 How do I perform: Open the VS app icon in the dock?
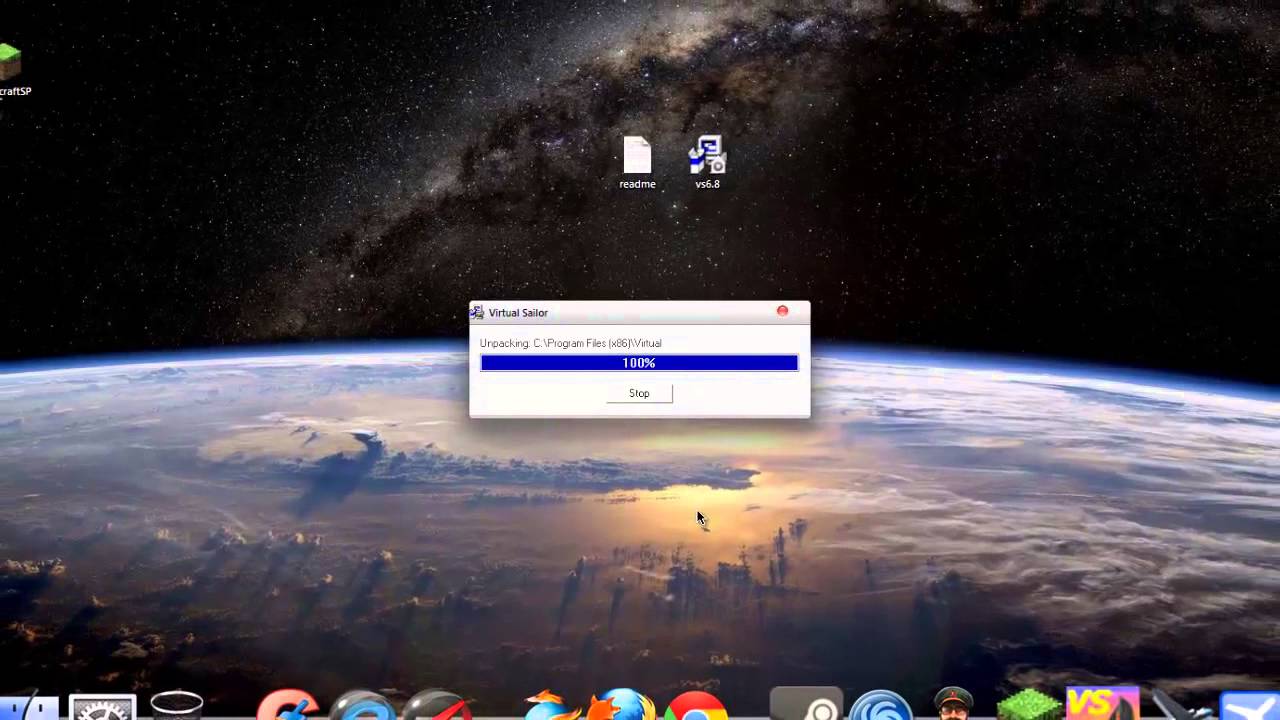(x=1102, y=704)
